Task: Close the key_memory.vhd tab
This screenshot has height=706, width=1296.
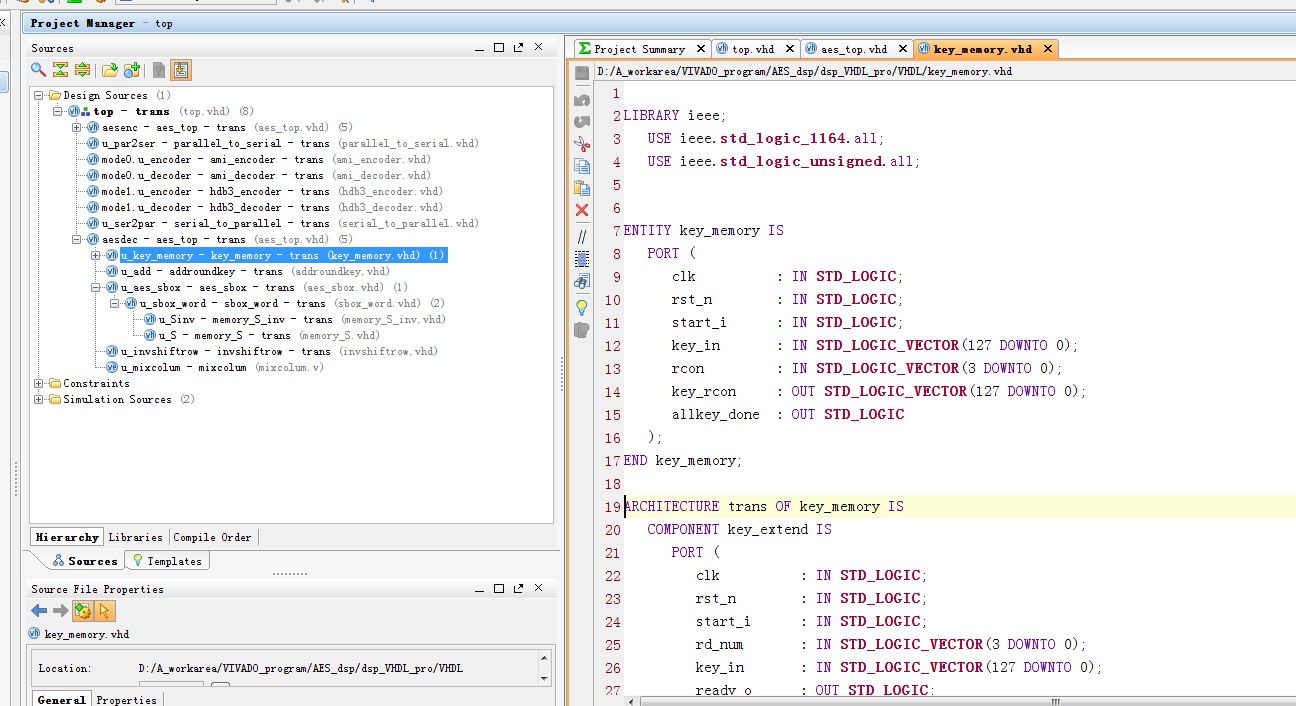Action: 1047,49
